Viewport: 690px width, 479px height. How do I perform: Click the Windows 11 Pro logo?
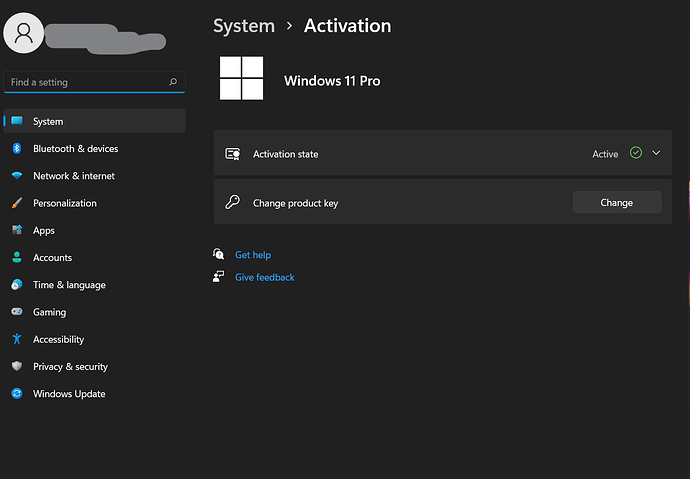(241, 78)
